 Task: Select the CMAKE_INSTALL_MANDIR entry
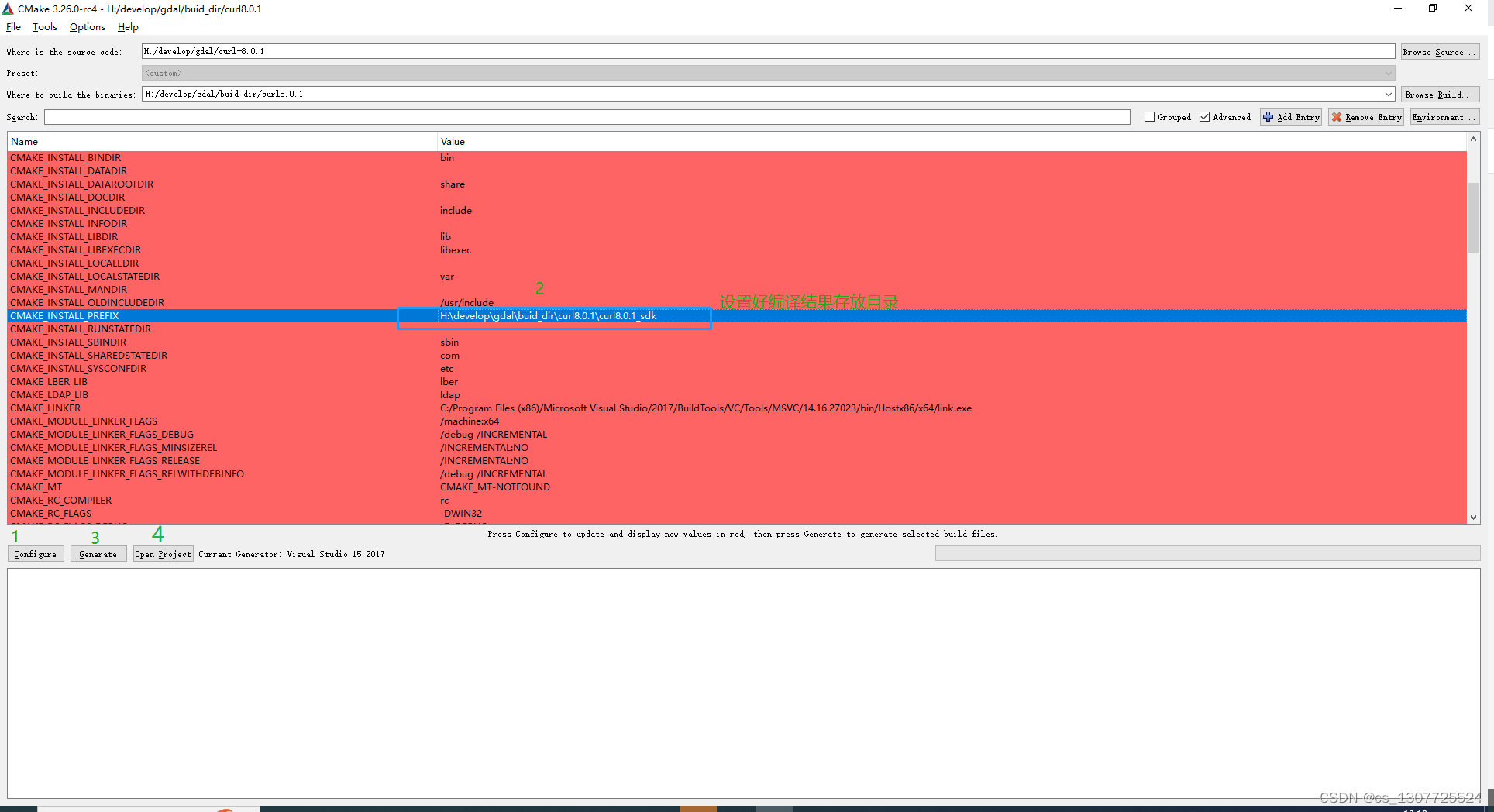68,290
